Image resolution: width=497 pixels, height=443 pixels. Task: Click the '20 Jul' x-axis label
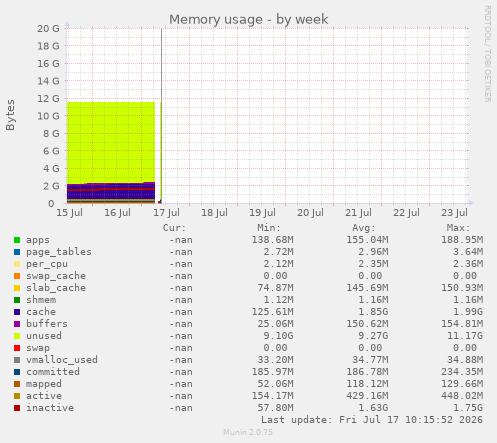click(x=310, y=213)
